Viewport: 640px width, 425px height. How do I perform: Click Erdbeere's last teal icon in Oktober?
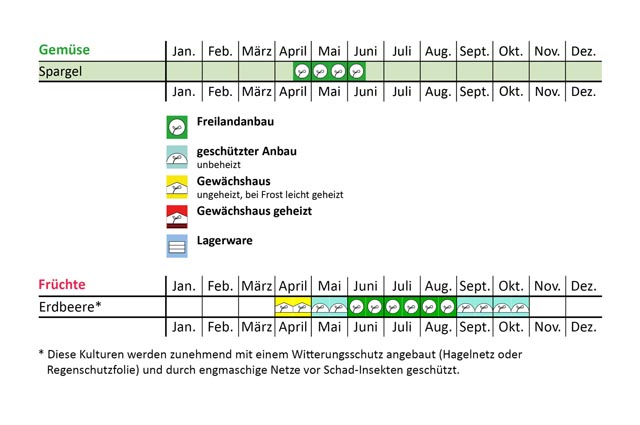coord(520,307)
